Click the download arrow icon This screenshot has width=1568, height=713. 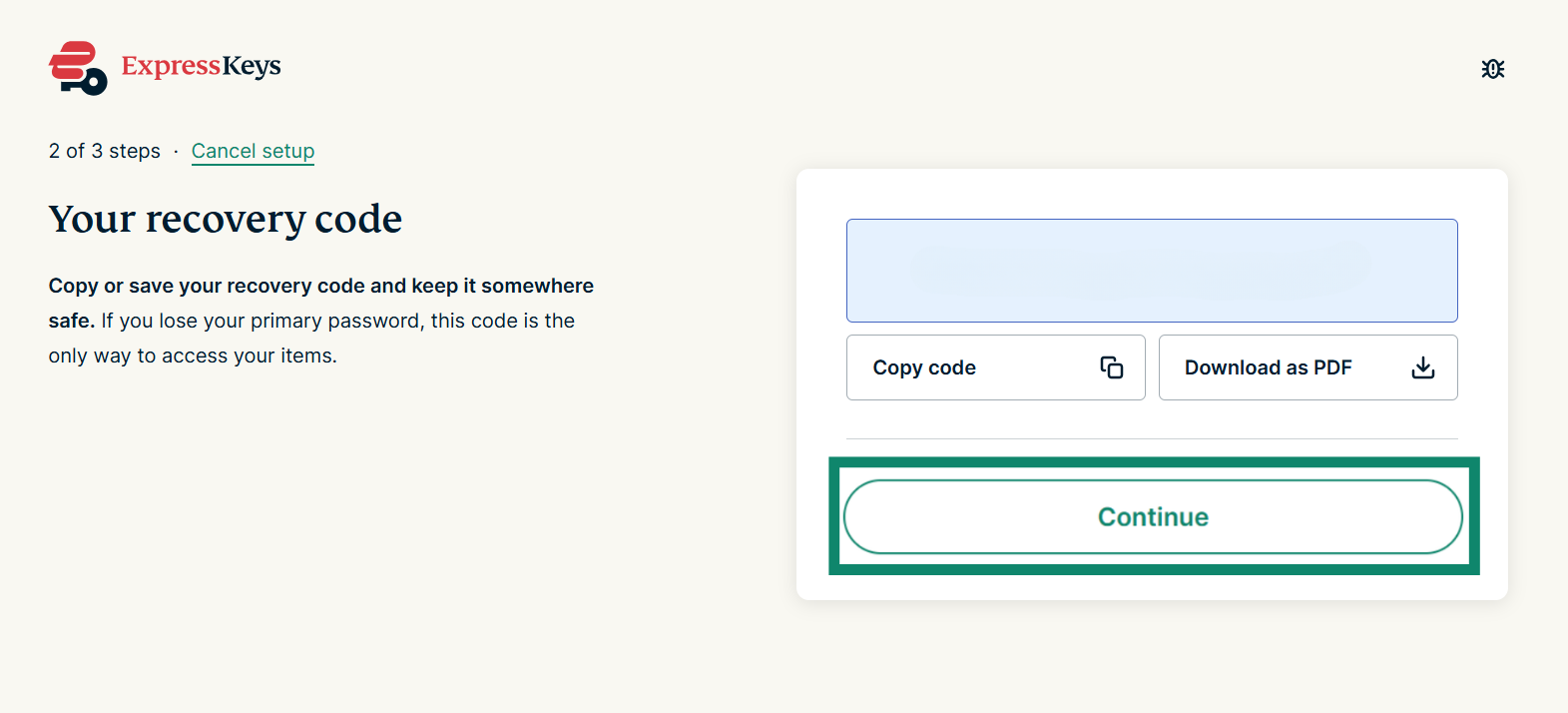tap(1423, 367)
